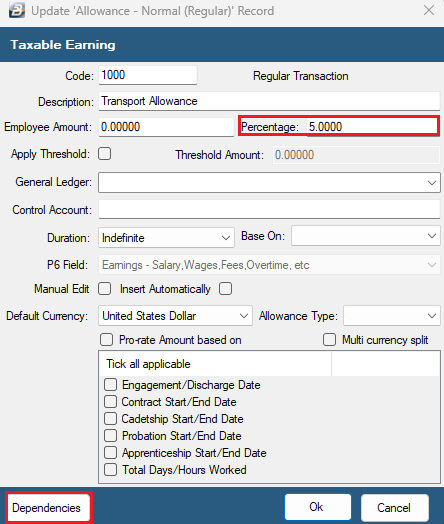Expand Default Currency United States Dollar dropdown
The height and width of the screenshot is (524, 444).
pos(175,316)
